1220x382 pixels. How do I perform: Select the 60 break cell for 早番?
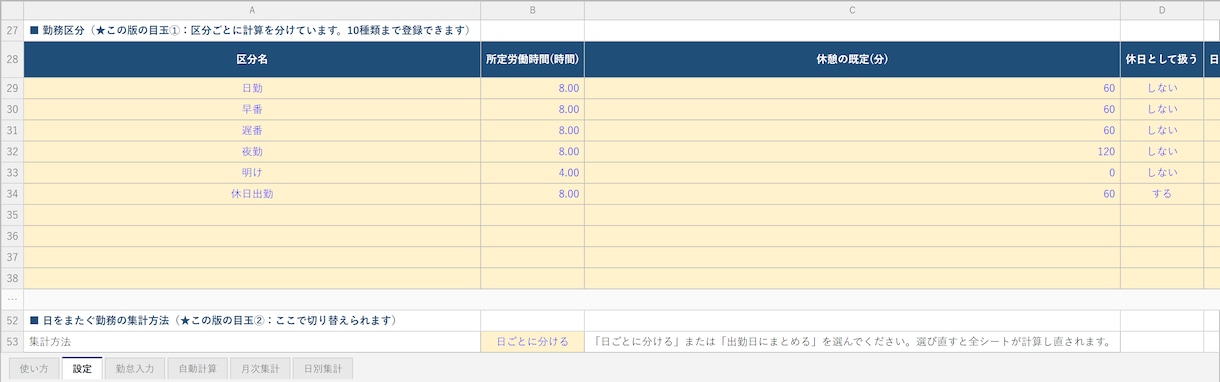pos(852,109)
